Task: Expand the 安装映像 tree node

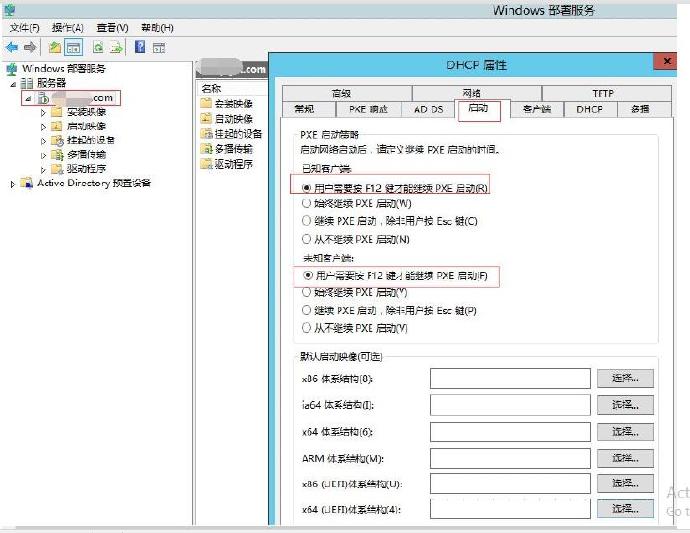Action: click(43, 113)
